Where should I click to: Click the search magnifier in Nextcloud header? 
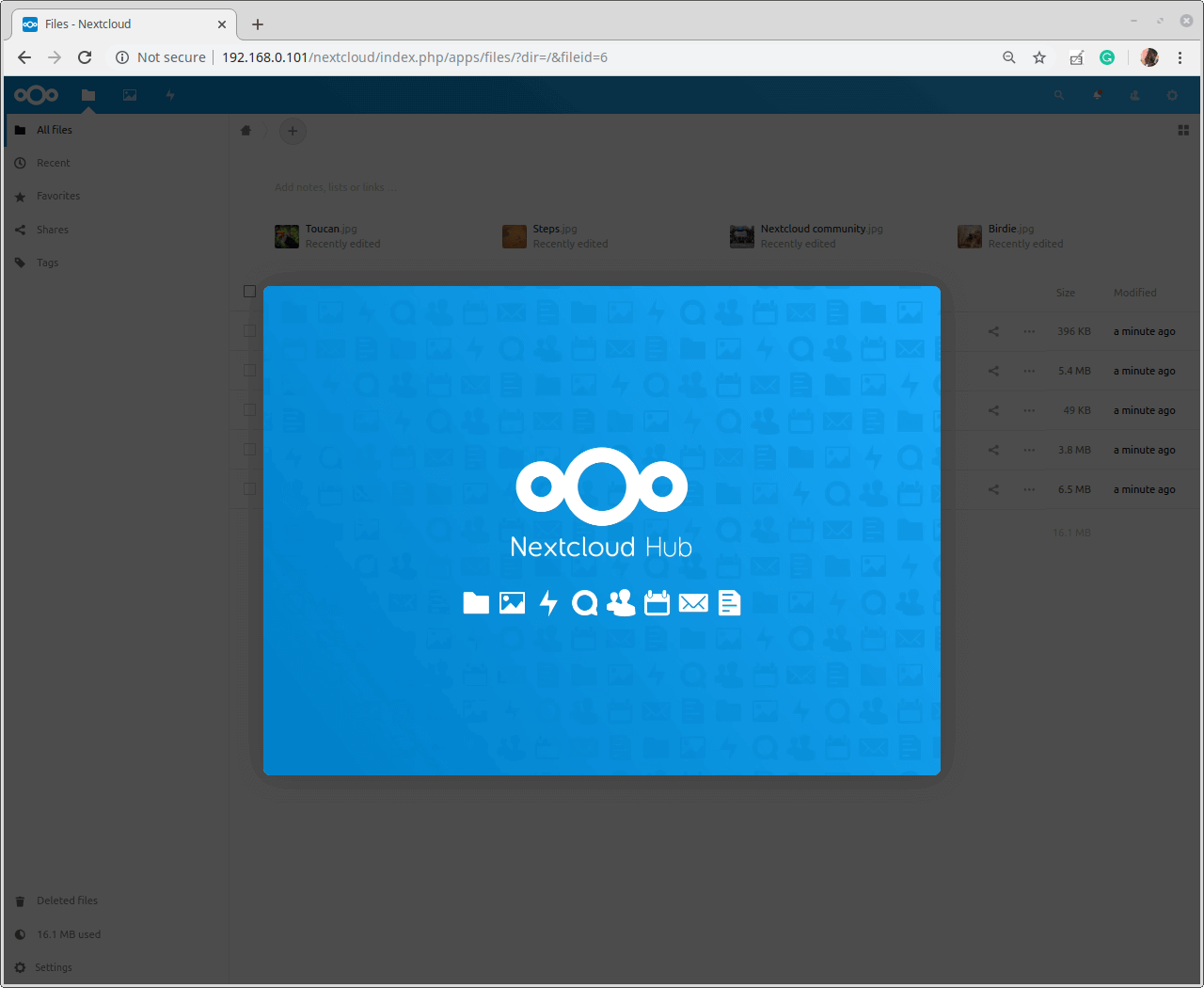1059,95
